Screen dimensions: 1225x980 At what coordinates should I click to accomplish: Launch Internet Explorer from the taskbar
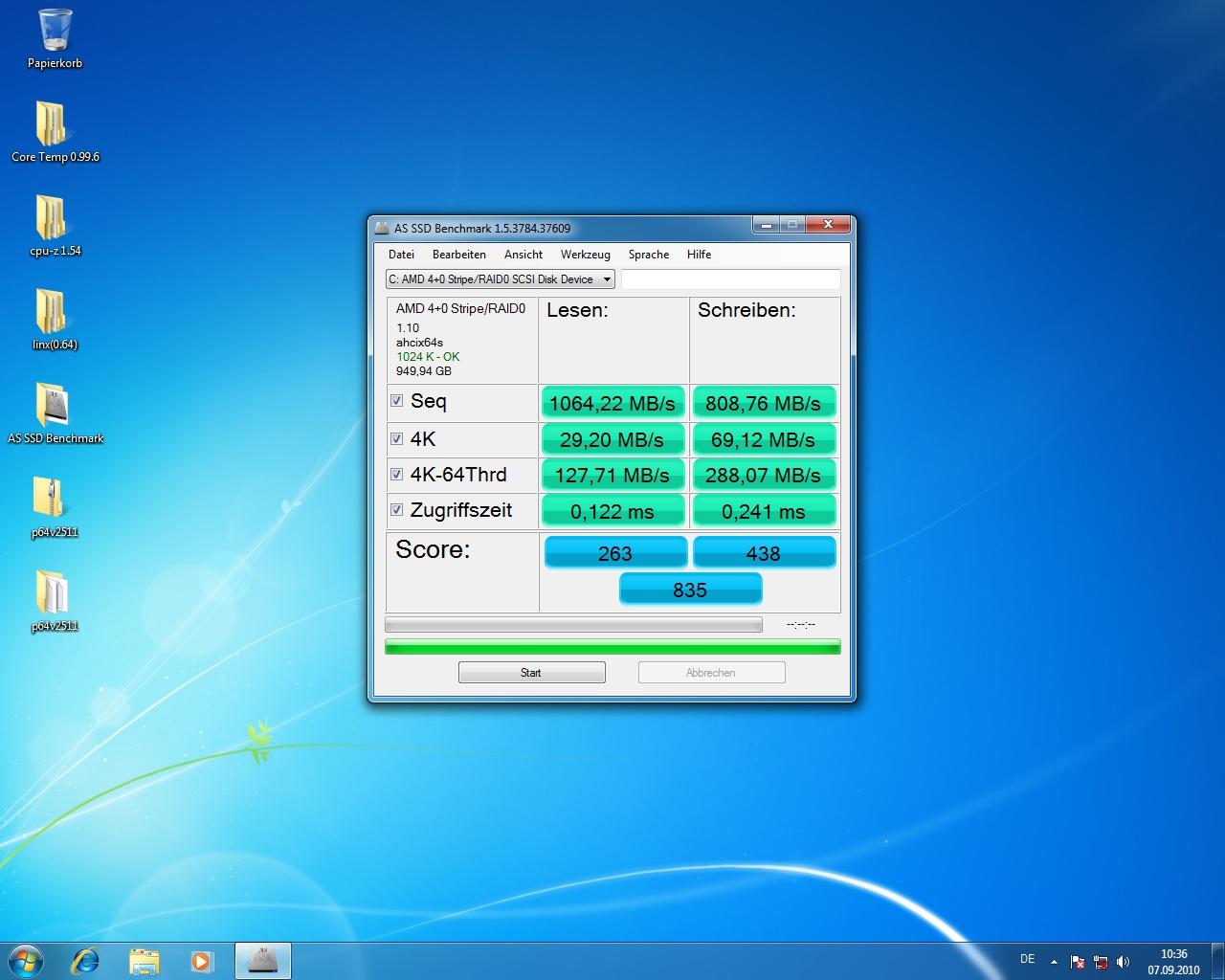pos(85,960)
